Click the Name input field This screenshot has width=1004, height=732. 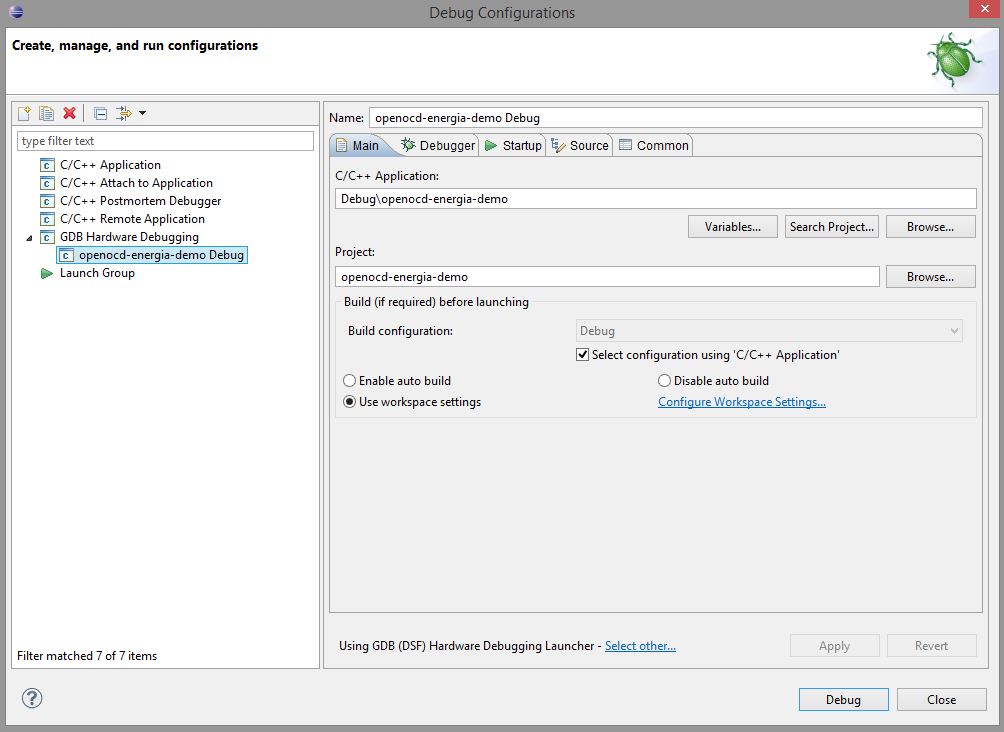tap(676, 118)
